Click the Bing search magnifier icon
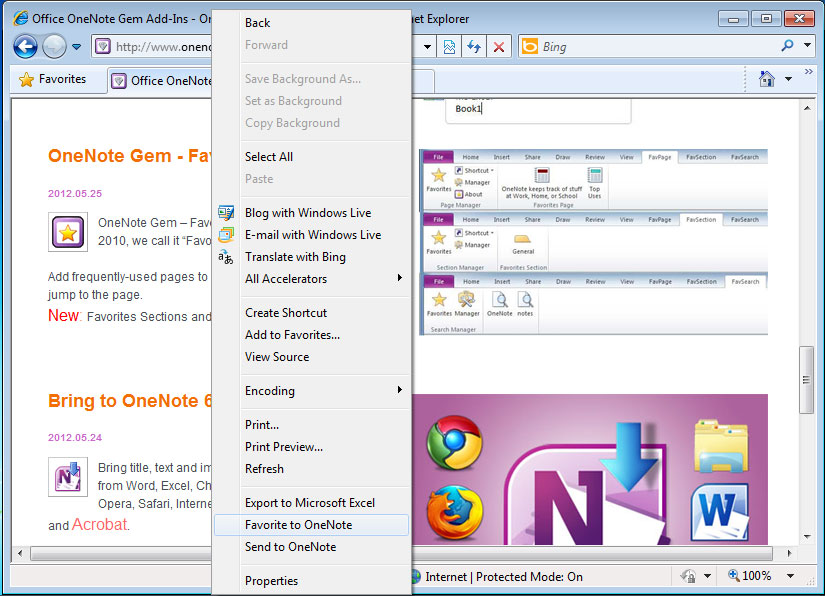 (788, 46)
